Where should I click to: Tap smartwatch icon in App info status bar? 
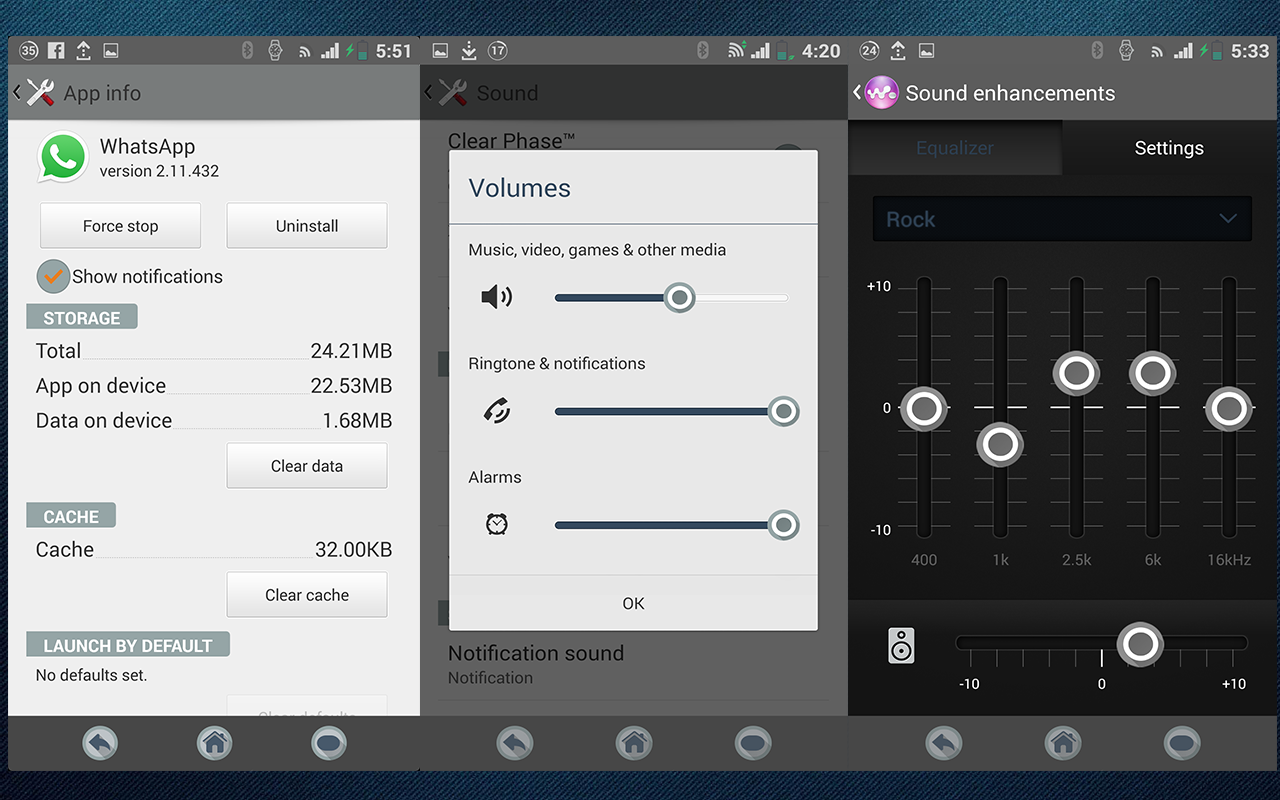click(x=275, y=51)
